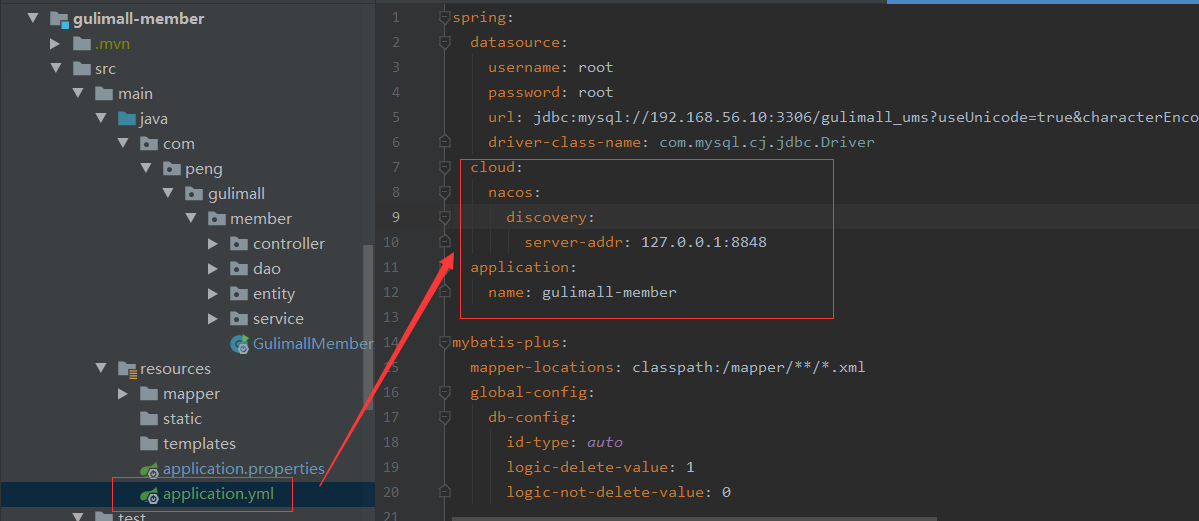Screen dimensions: 1199x521
Task: Toggle fold marker at global-config line
Action: (444, 392)
